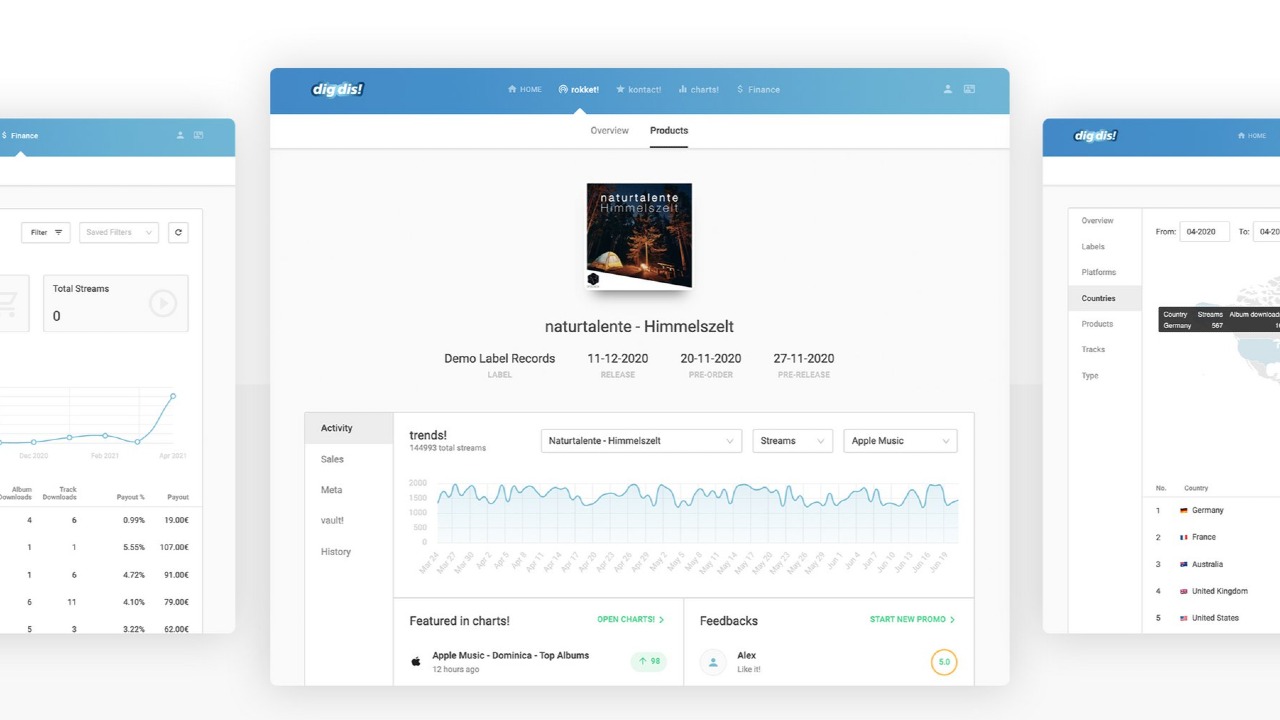The height and width of the screenshot is (720, 1280).
Task: Open charts! in the top navigation
Action: click(699, 90)
